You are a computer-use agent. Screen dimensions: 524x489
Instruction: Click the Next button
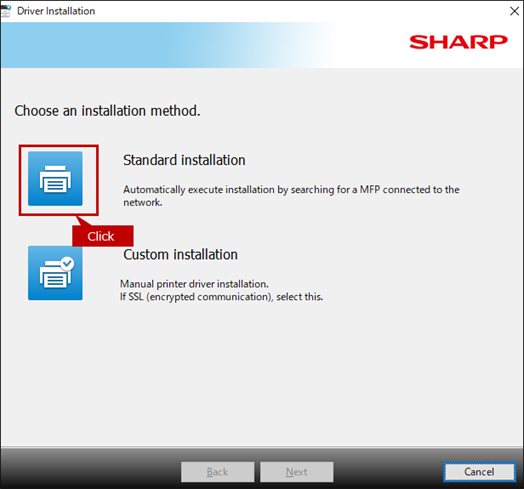(x=297, y=472)
